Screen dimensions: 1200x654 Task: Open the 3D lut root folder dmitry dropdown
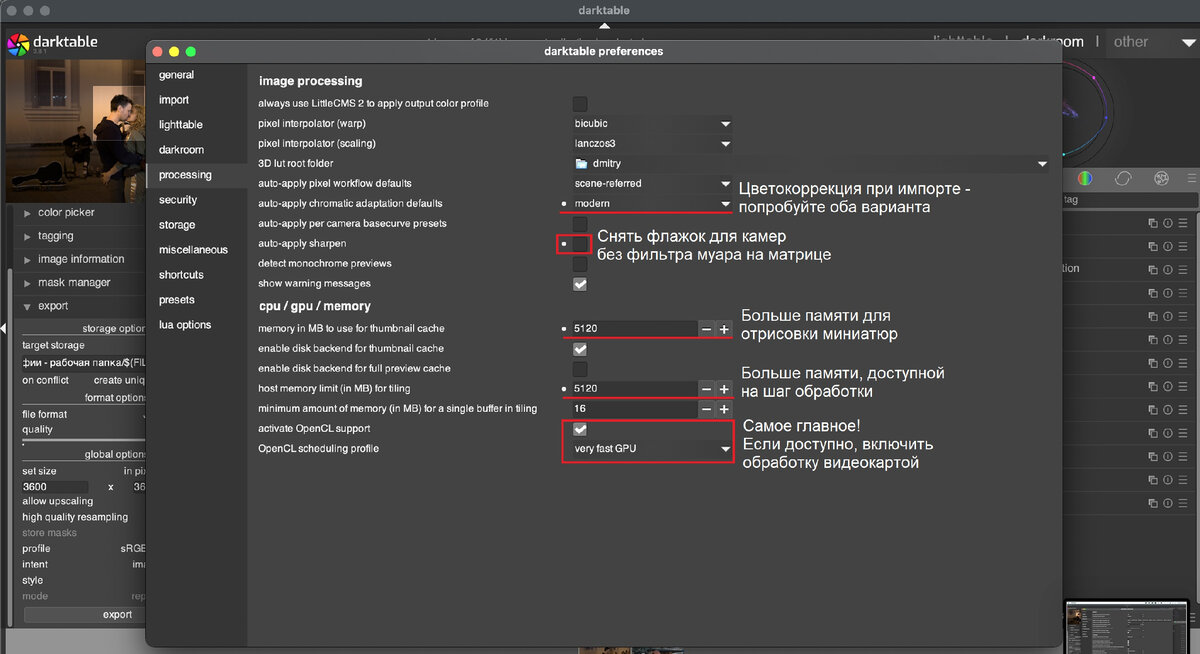pyautogui.click(x=811, y=163)
